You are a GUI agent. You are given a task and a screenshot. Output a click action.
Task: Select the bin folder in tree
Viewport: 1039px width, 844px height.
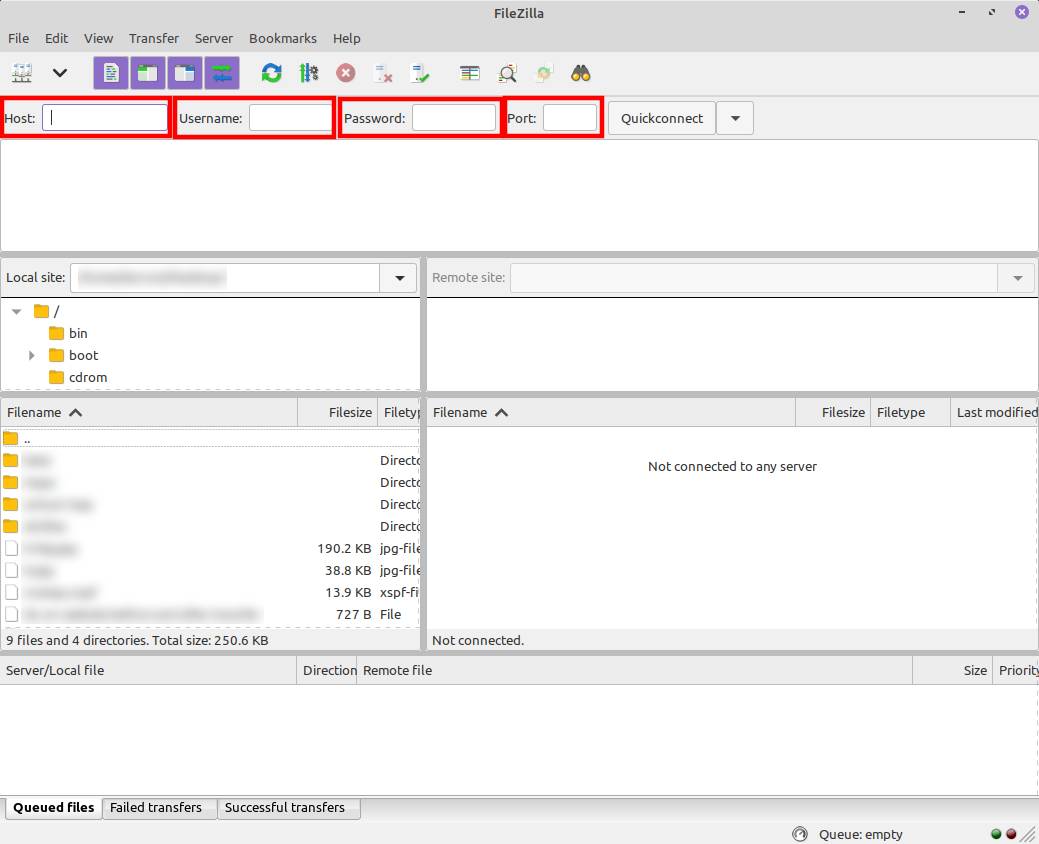78,333
